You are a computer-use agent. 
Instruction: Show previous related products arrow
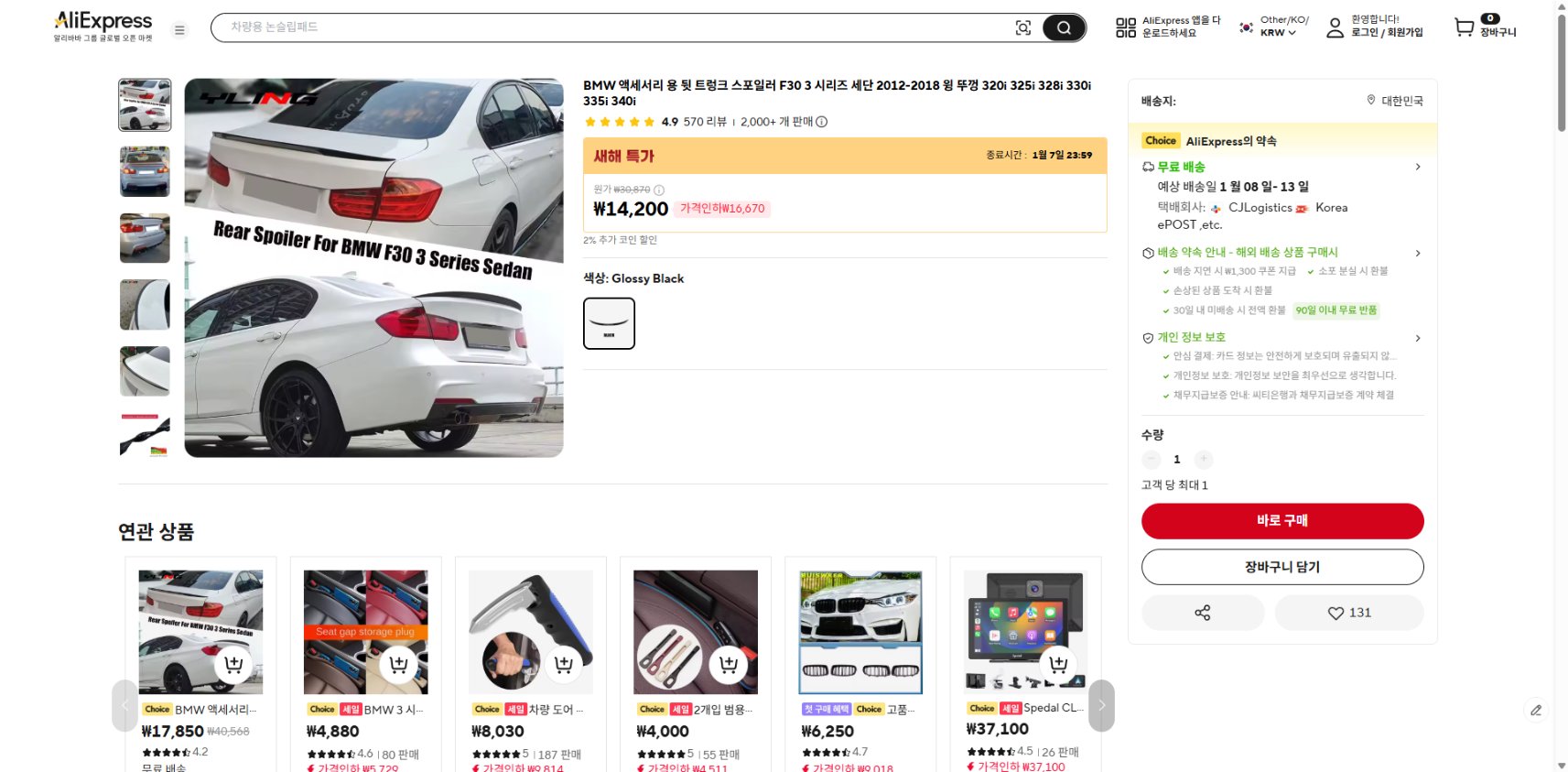click(124, 705)
